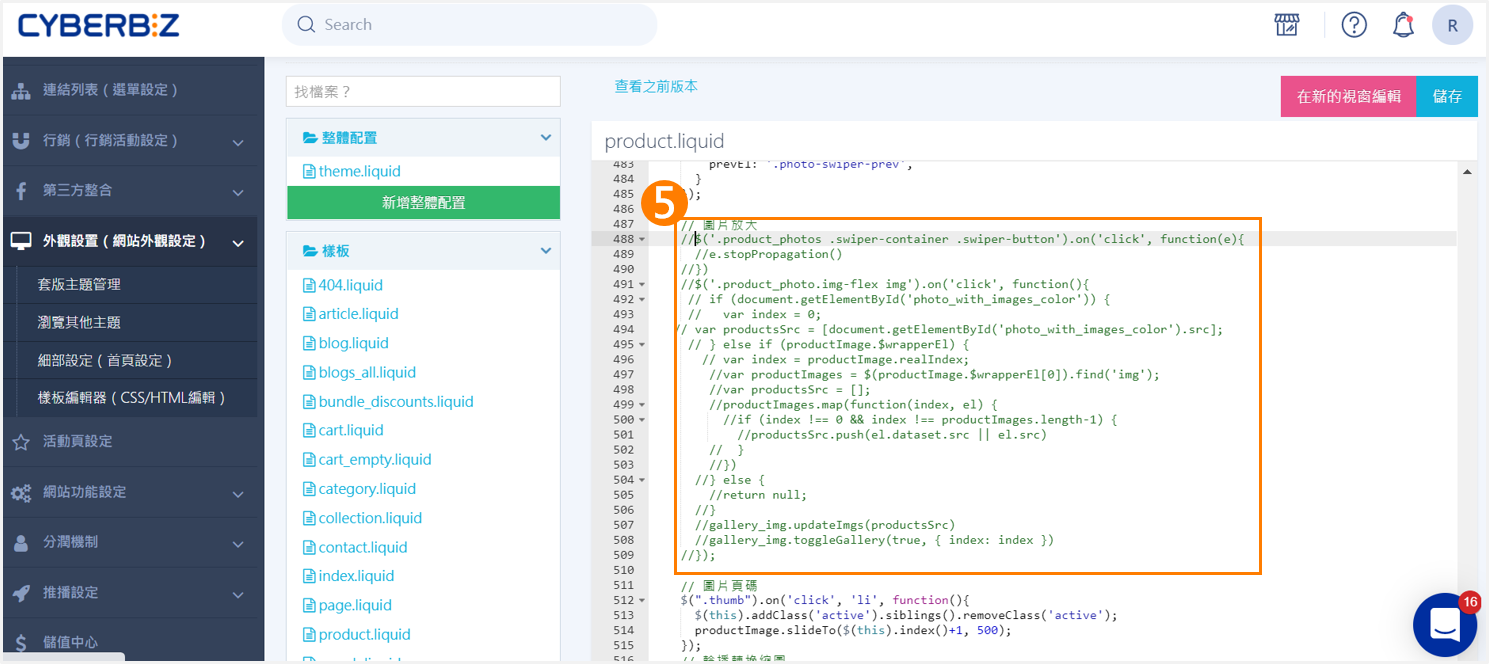Viewport: 1489px width, 664px height.
Task: Collapse the 樣板 section chevron
Action: click(x=546, y=251)
